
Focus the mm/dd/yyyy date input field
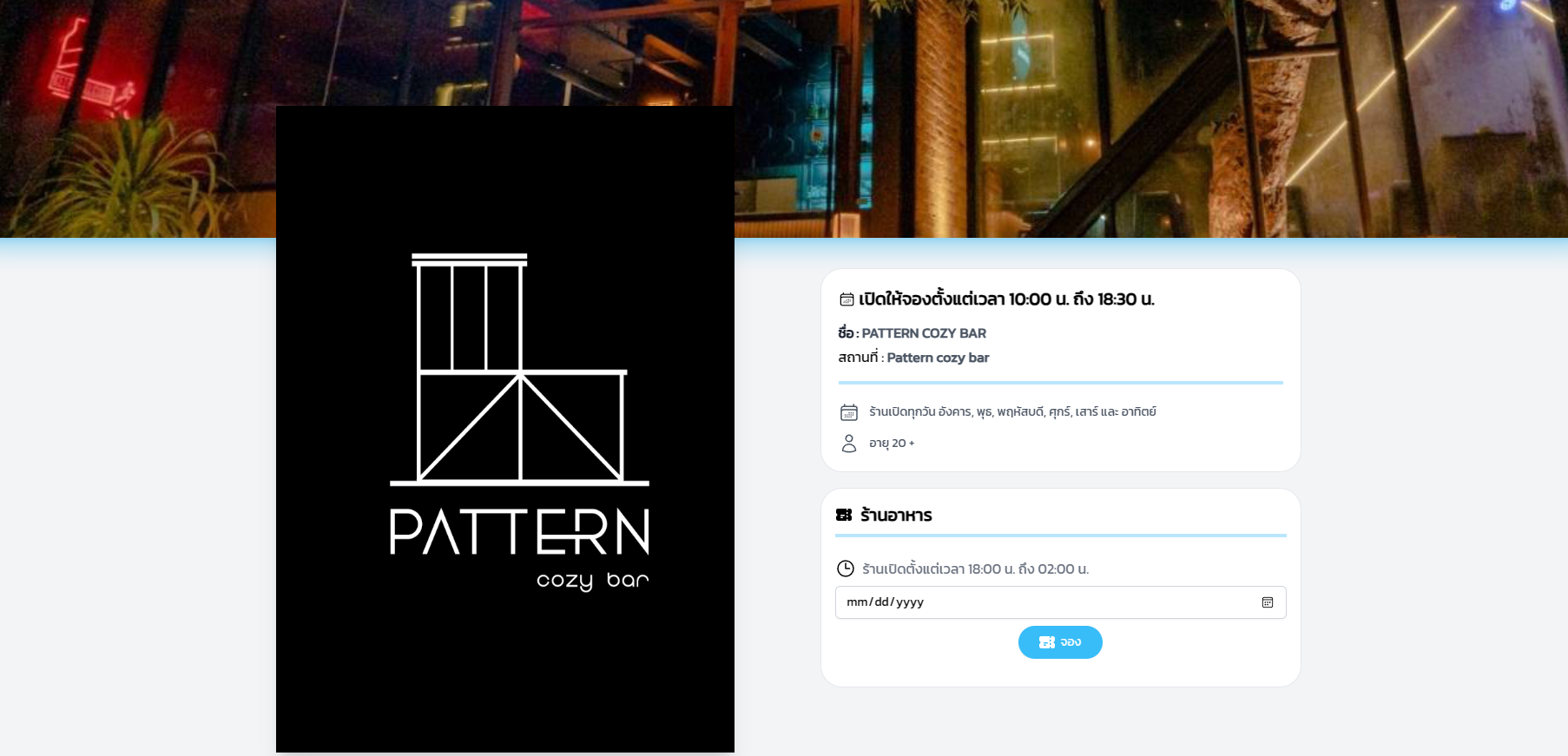(x=1060, y=602)
